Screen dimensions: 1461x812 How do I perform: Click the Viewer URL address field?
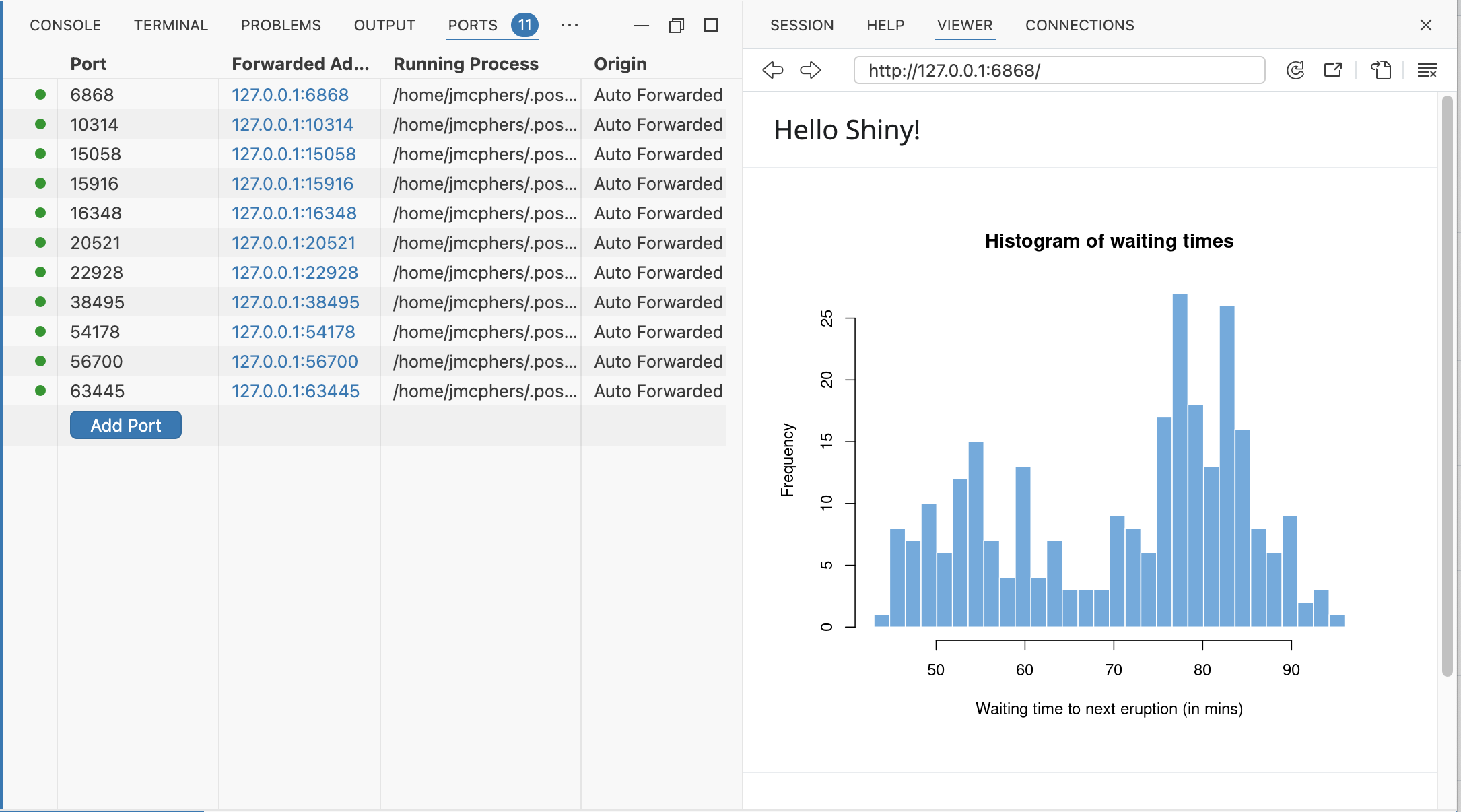tap(1058, 70)
